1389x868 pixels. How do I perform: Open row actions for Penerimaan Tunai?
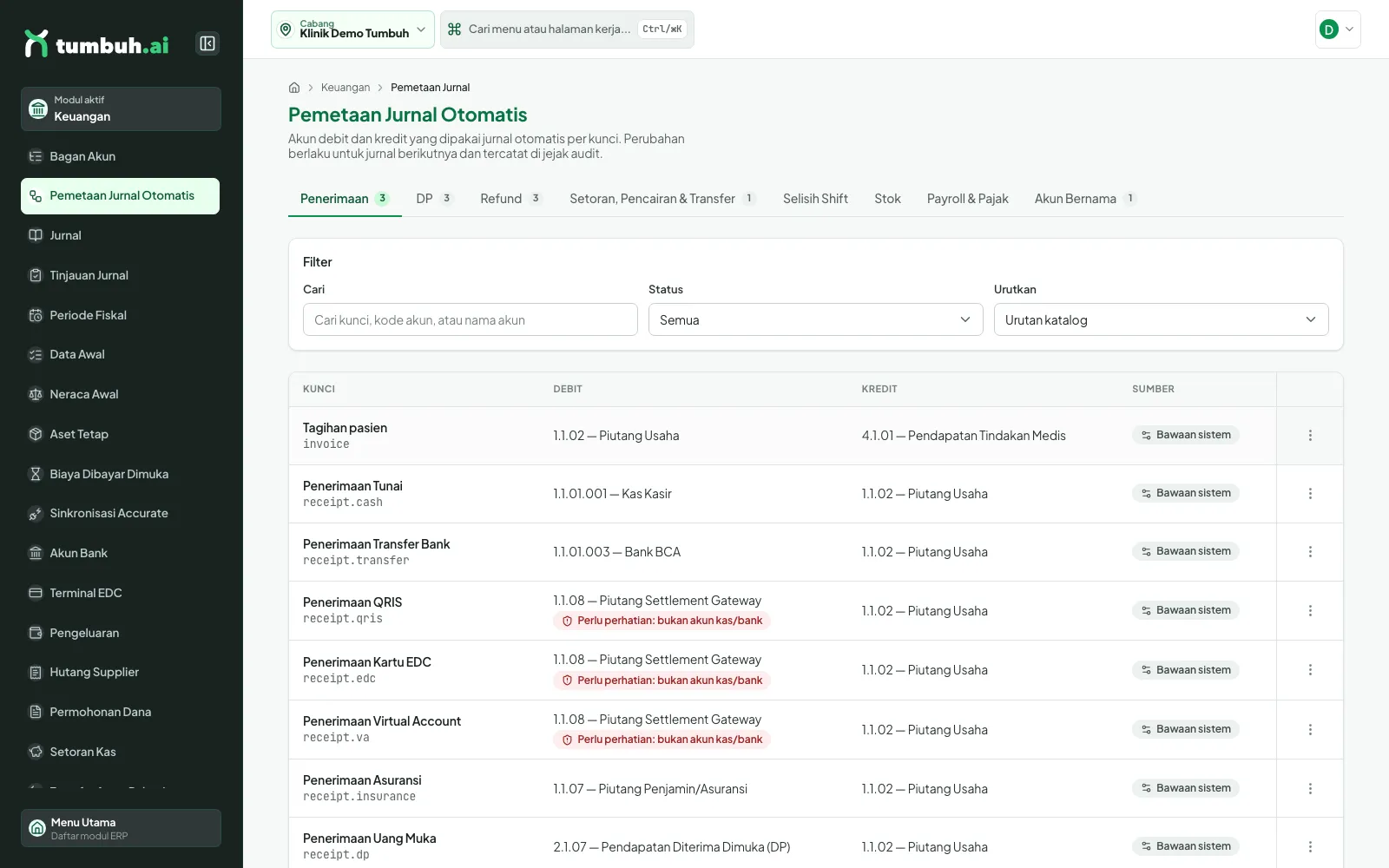(x=1310, y=493)
